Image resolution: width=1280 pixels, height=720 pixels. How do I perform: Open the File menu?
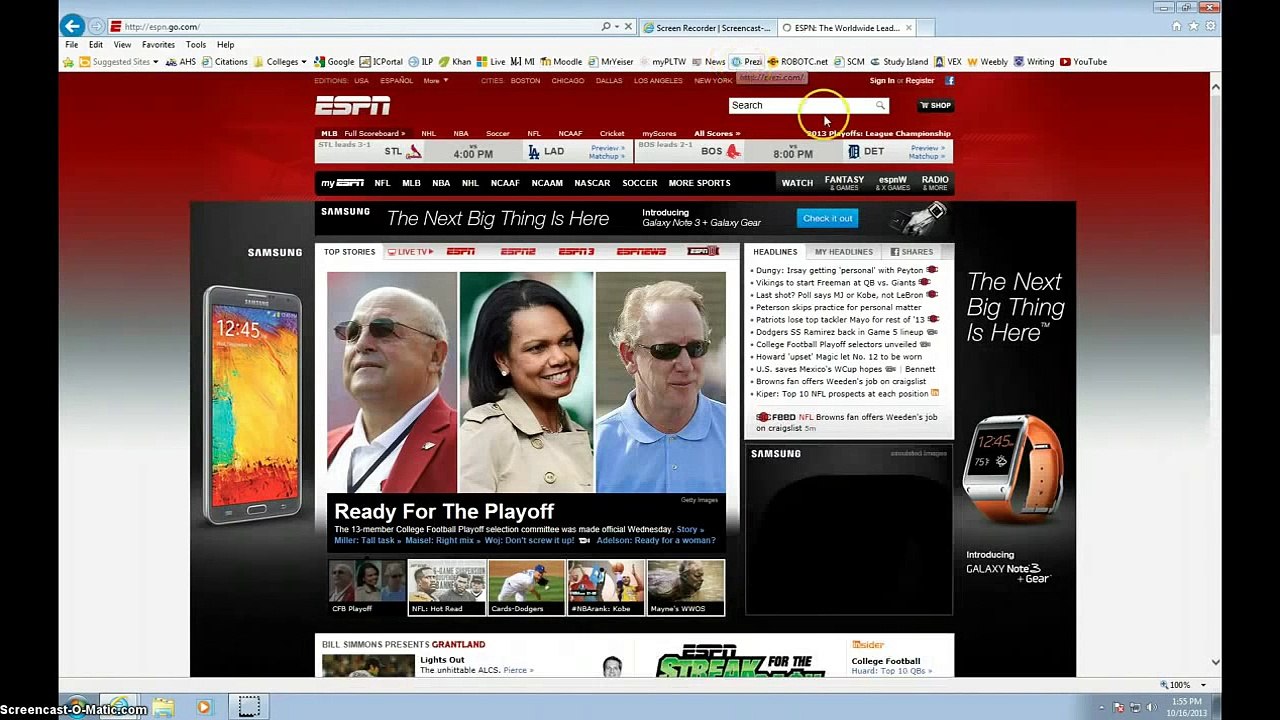[x=72, y=45]
